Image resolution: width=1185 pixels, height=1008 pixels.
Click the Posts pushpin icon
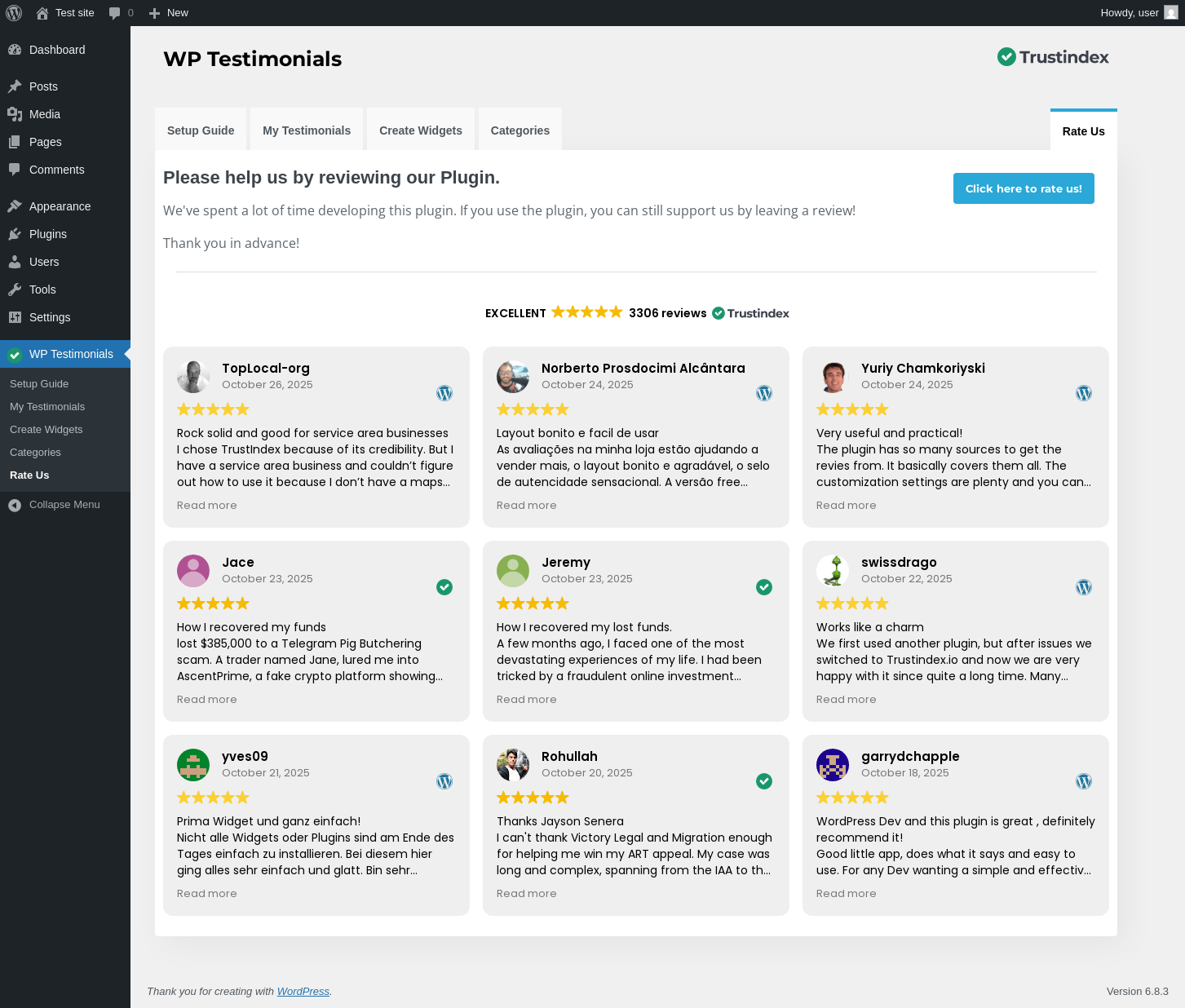pos(15,86)
